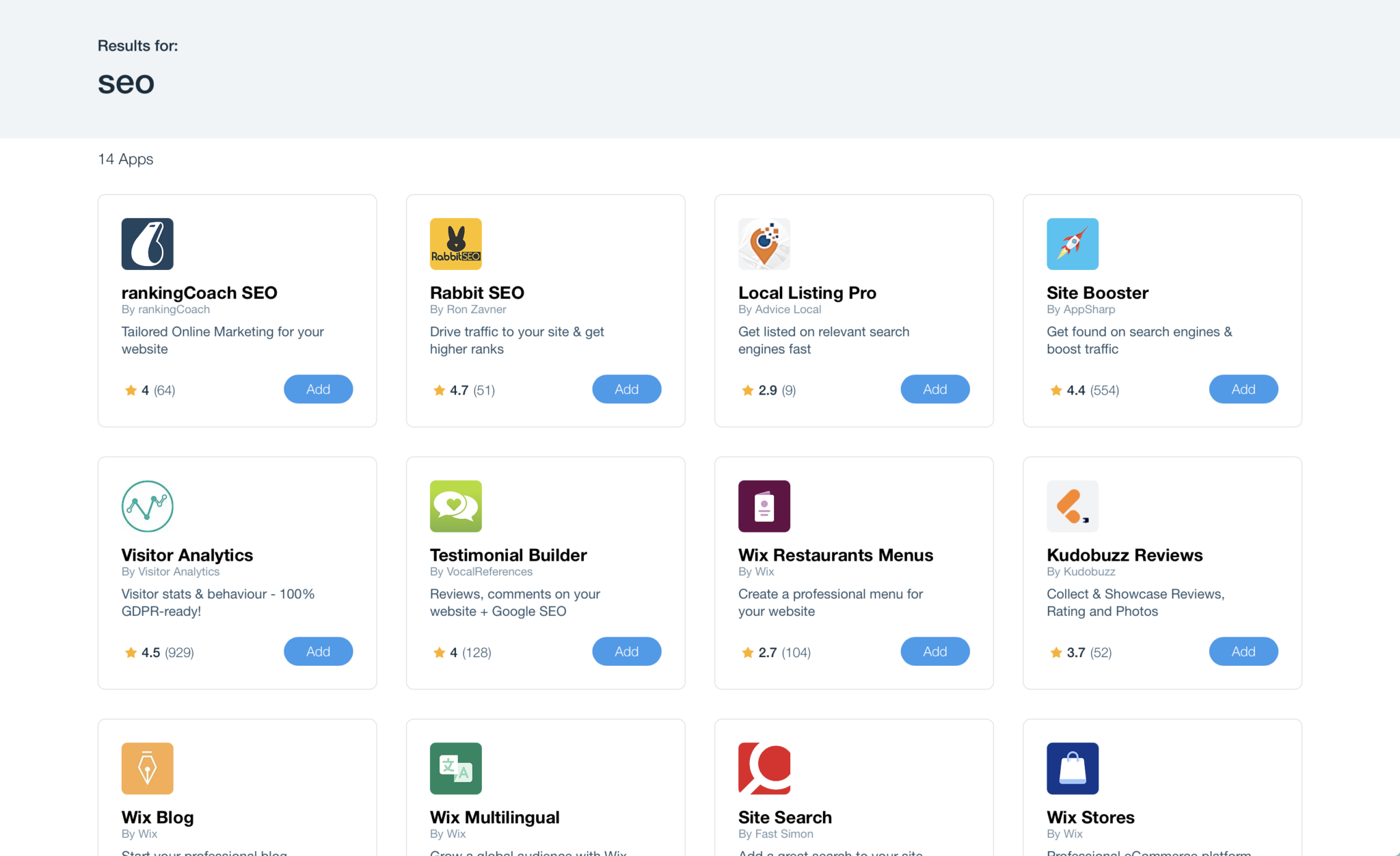This screenshot has width=1400, height=856.
Task: Click the Wix Stores shopping bag icon
Action: (x=1073, y=768)
